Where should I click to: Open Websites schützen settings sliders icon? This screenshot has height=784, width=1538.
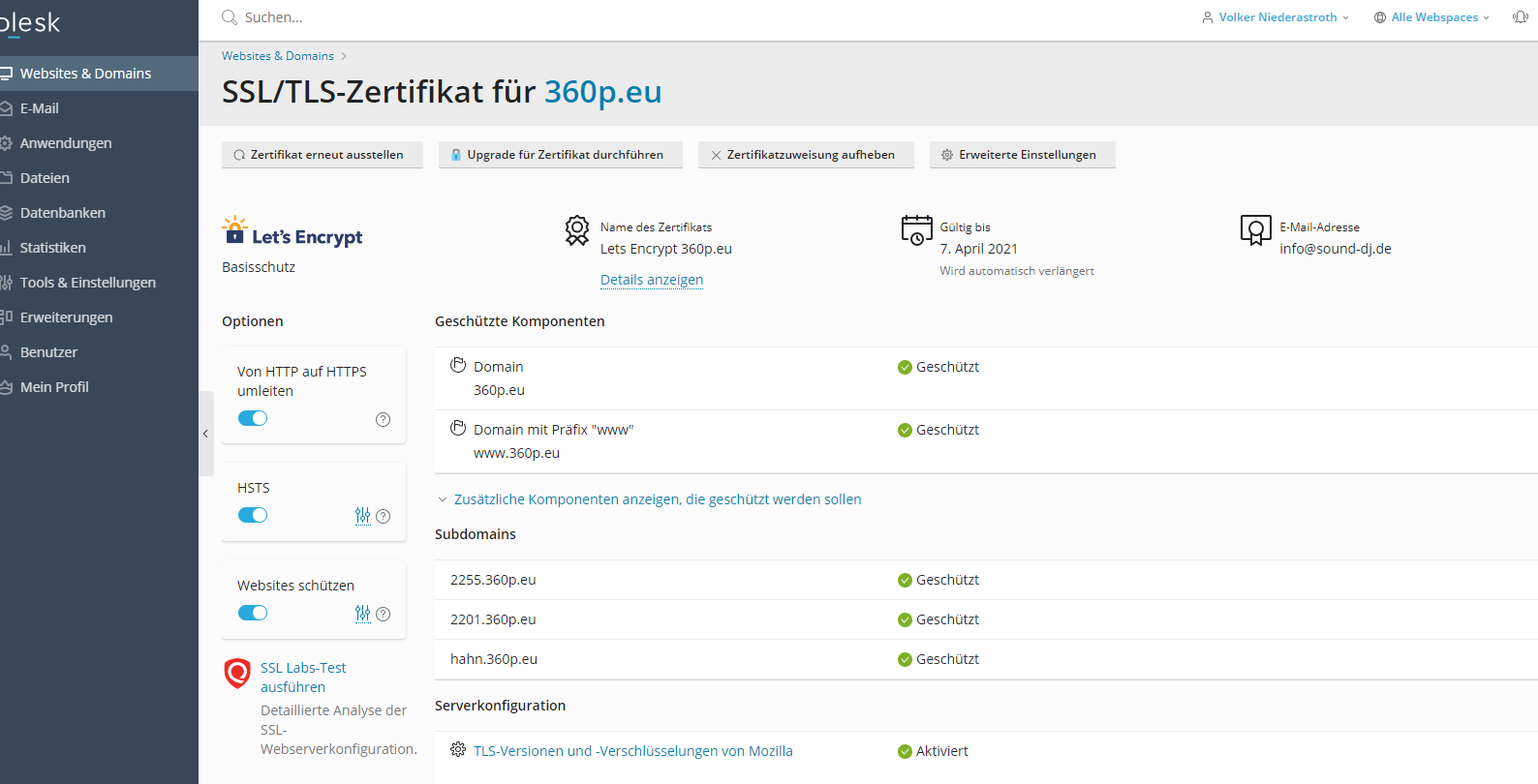point(362,614)
